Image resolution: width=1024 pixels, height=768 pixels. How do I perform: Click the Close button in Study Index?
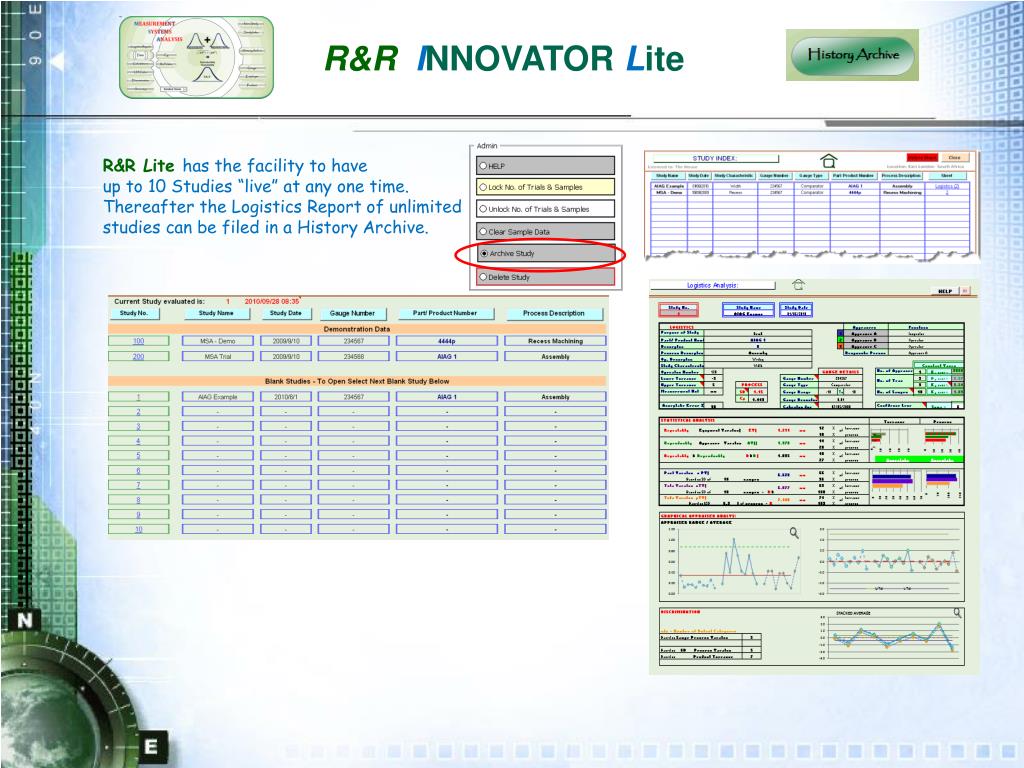click(955, 157)
